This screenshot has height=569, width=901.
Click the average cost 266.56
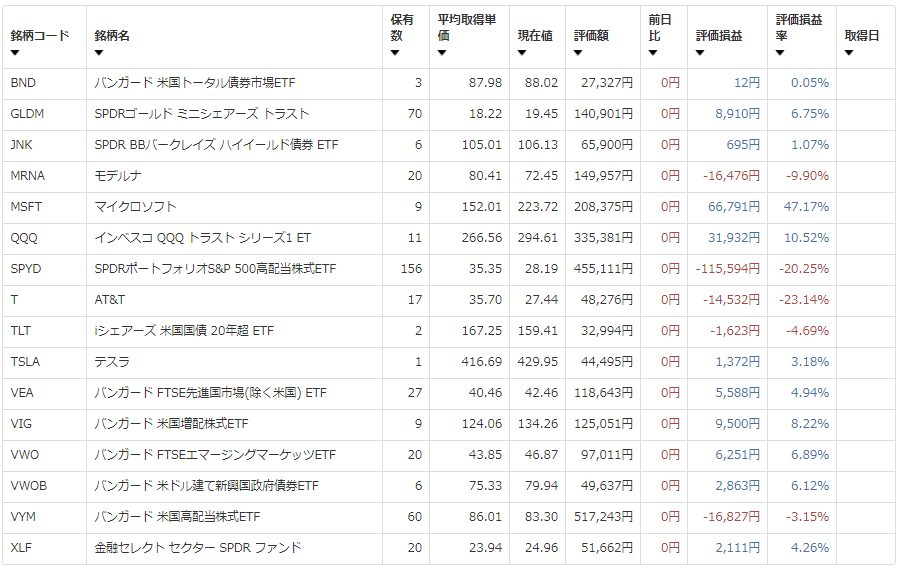pyautogui.click(x=482, y=239)
